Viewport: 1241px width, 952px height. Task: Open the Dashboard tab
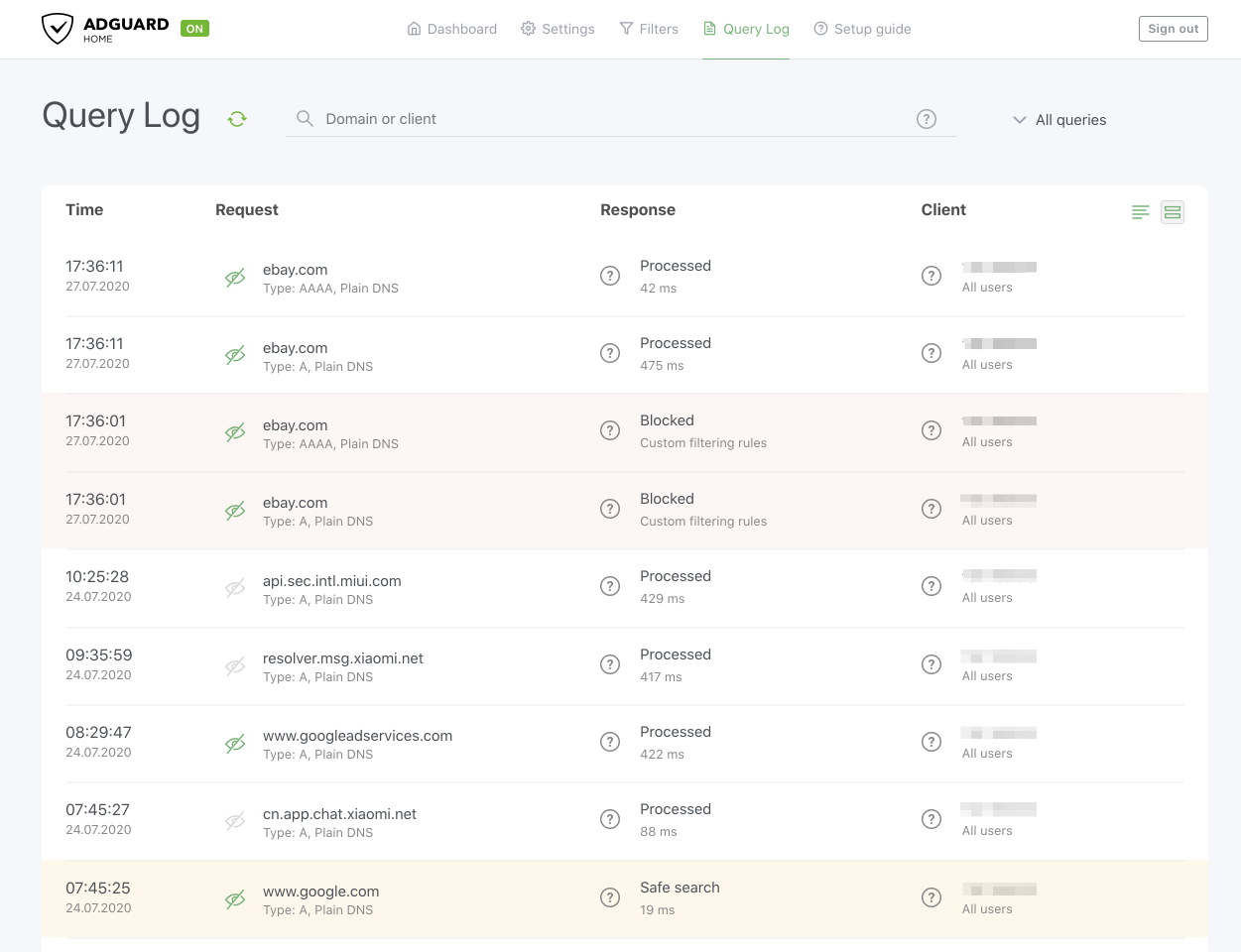[x=452, y=29]
